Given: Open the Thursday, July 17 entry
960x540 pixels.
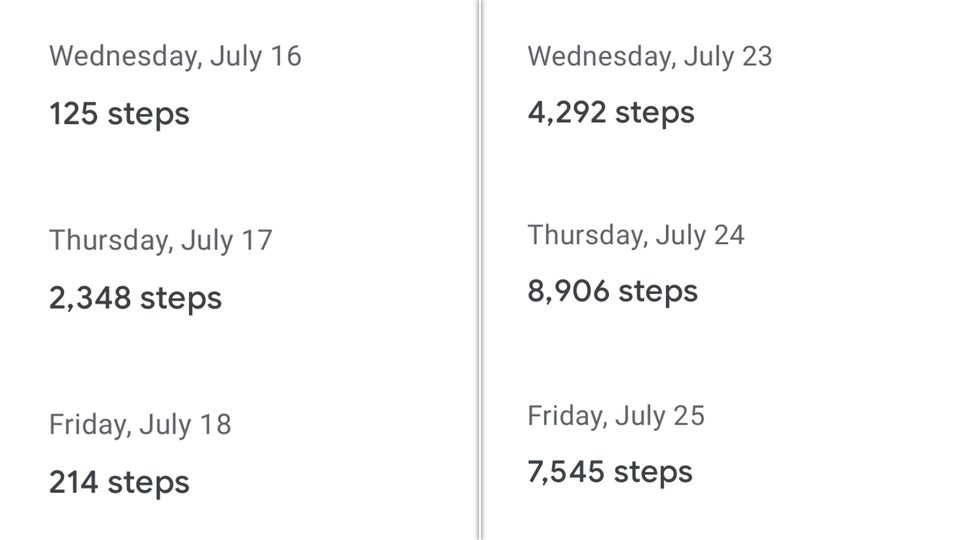Looking at the screenshot, I should coord(160,241).
